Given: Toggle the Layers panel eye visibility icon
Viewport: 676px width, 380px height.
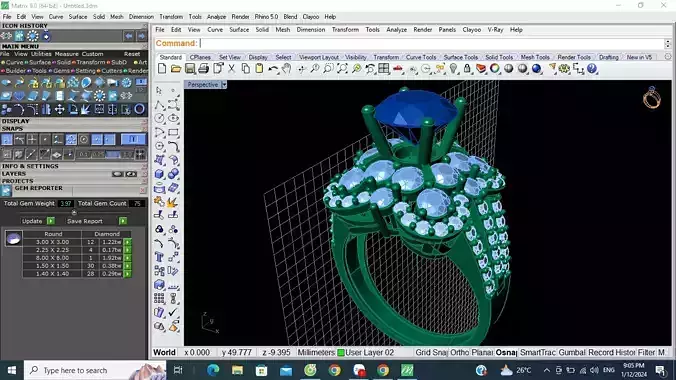Looking at the screenshot, I should pos(131,174).
